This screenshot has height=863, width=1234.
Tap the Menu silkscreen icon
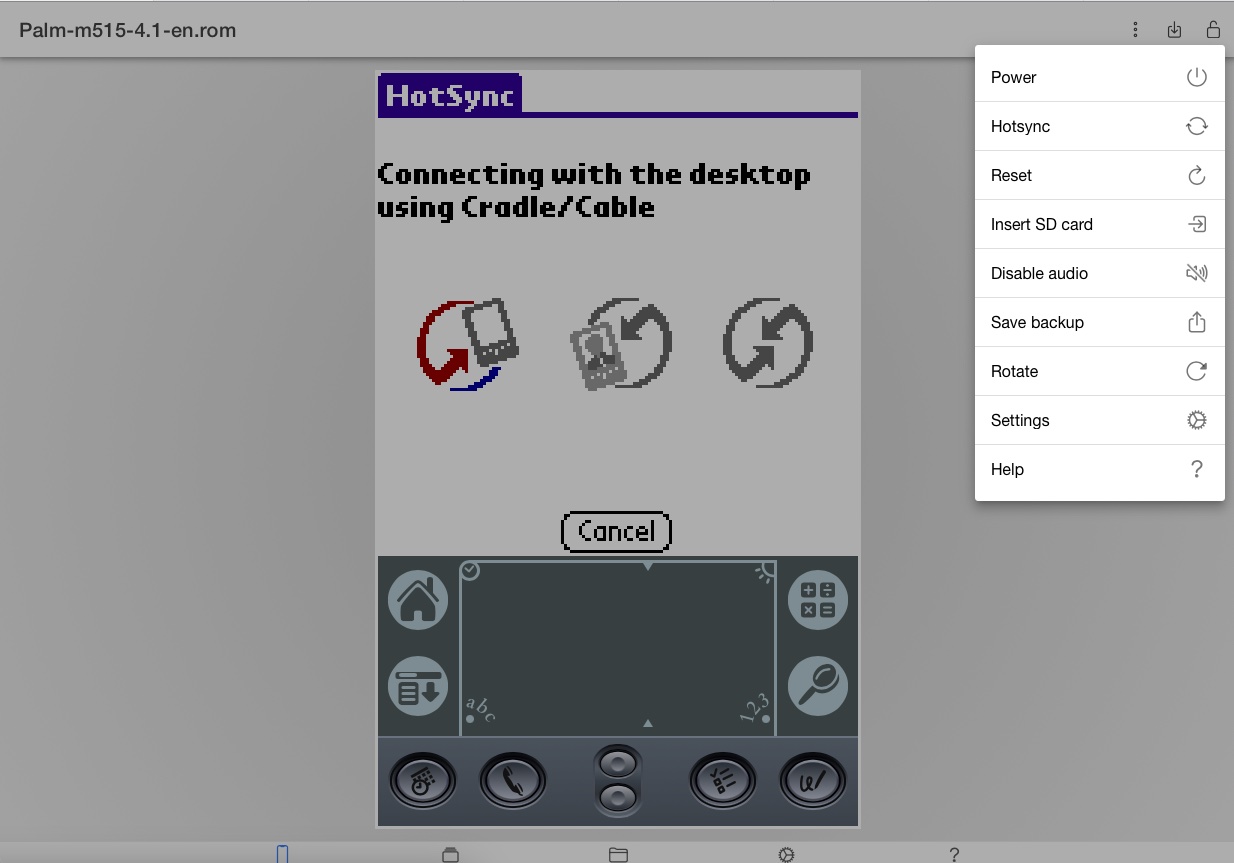418,686
